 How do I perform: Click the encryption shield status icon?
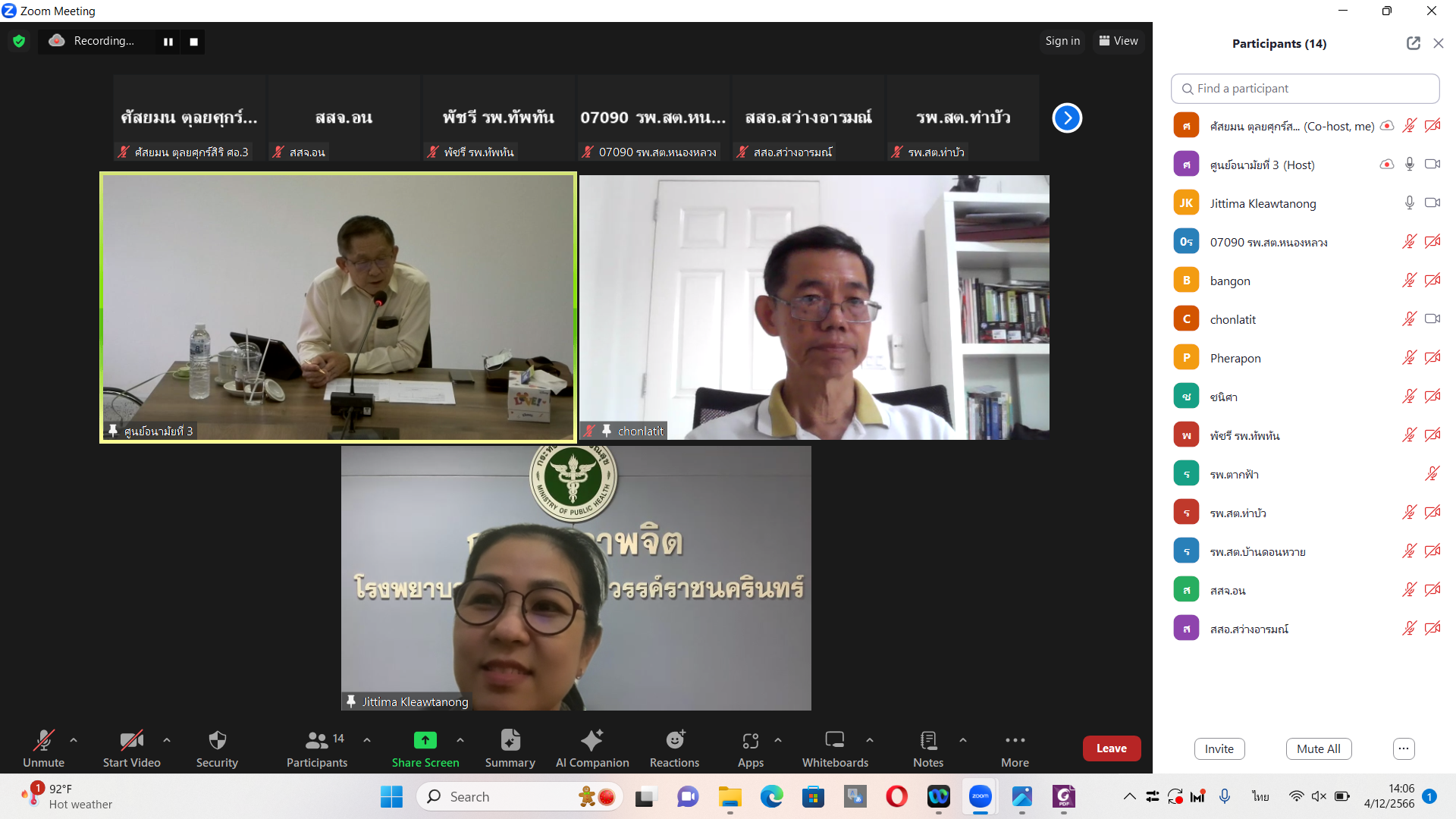click(19, 41)
